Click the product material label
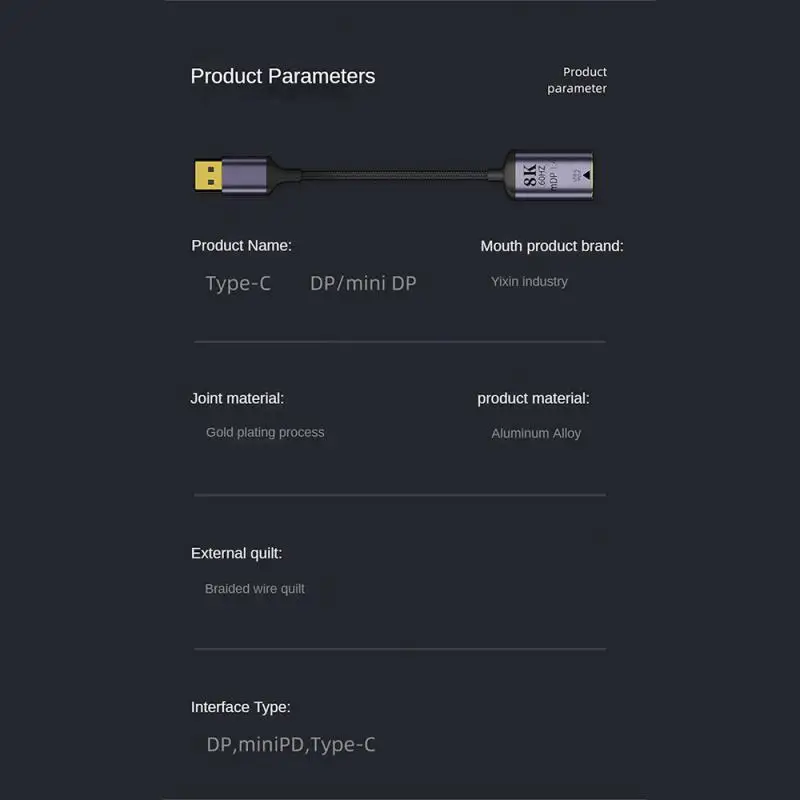 pos(533,398)
